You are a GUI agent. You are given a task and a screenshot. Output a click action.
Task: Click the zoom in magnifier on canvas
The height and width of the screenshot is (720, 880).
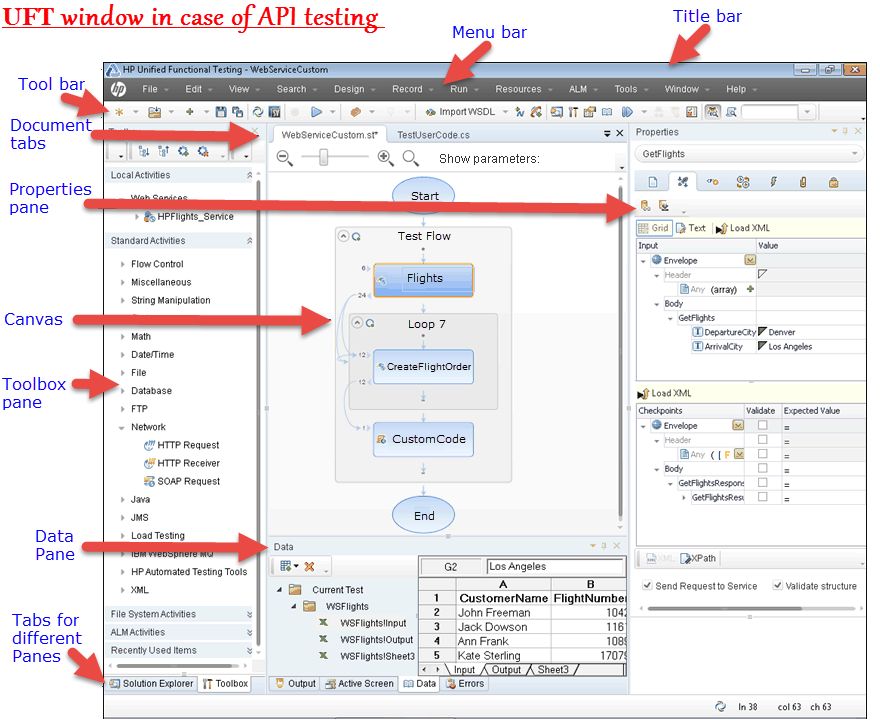[385, 158]
